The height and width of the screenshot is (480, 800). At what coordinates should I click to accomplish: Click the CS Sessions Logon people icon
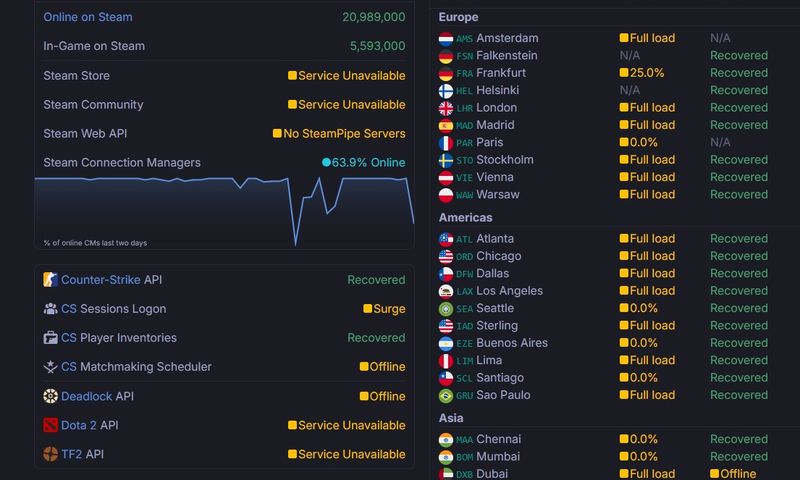pos(51,309)
